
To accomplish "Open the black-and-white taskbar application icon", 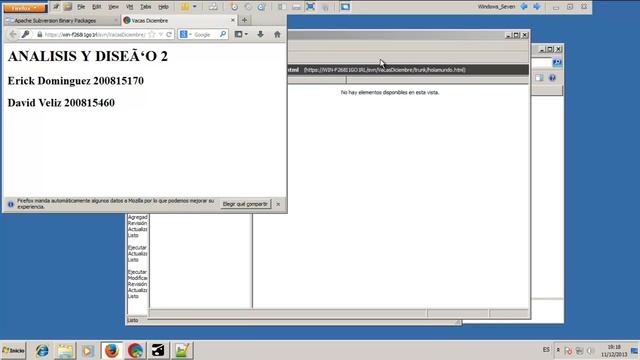I will pyautogui.click(x=158, y=351).
